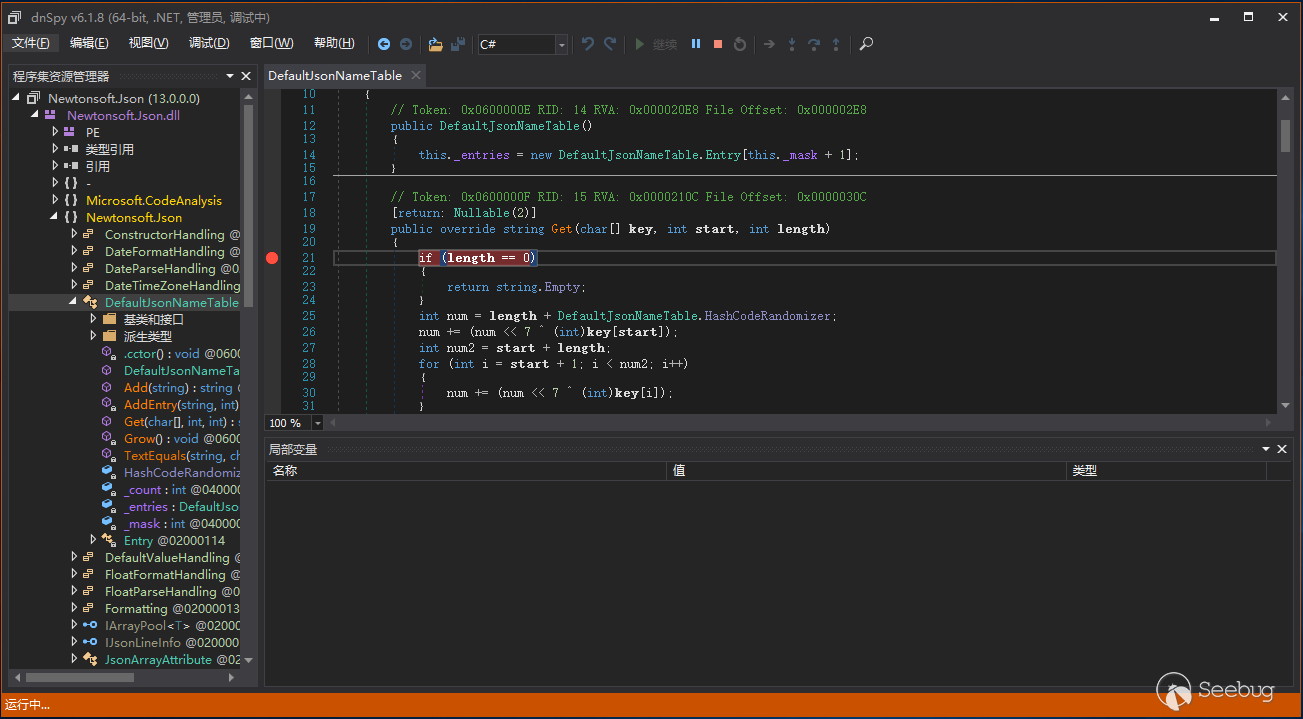Screen dimensions: 1303x719
Task: Close the 局部变量 locals panel
Action: (1282, 450)
